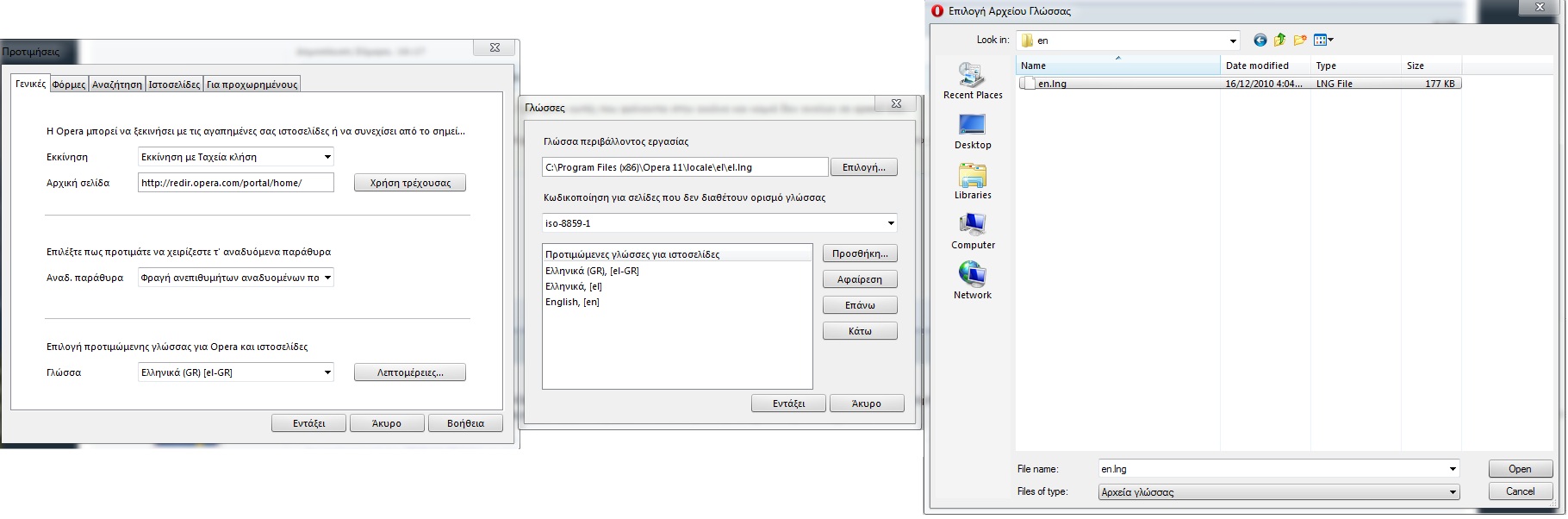1568x519 pixels.
Task: Click the Back navigation arrow icon
Action: 1260,40
